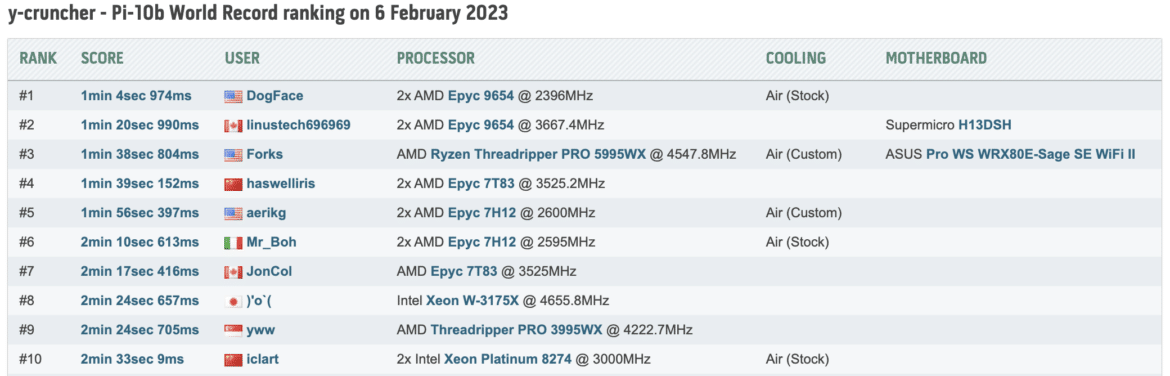
Task: Click the Canada flag beside linustech696969
Action: click(x=234, y=125)
